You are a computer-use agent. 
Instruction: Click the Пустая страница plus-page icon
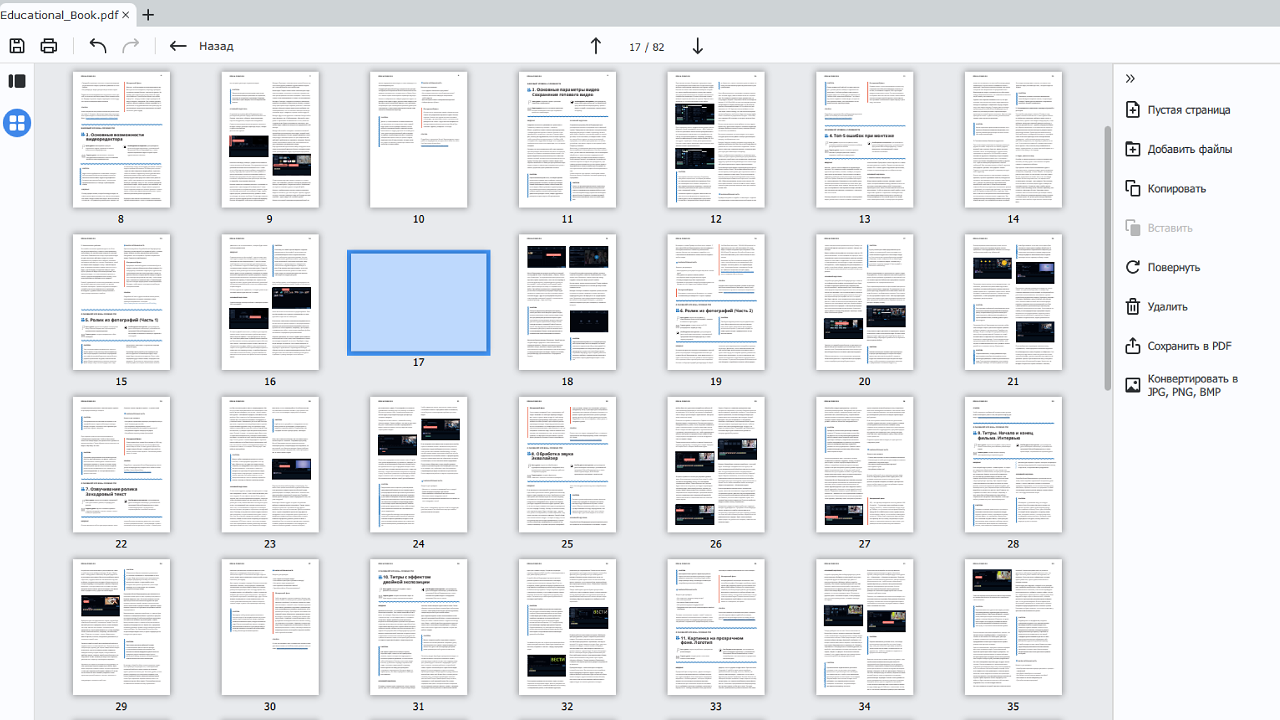[x=1133, y=110]
